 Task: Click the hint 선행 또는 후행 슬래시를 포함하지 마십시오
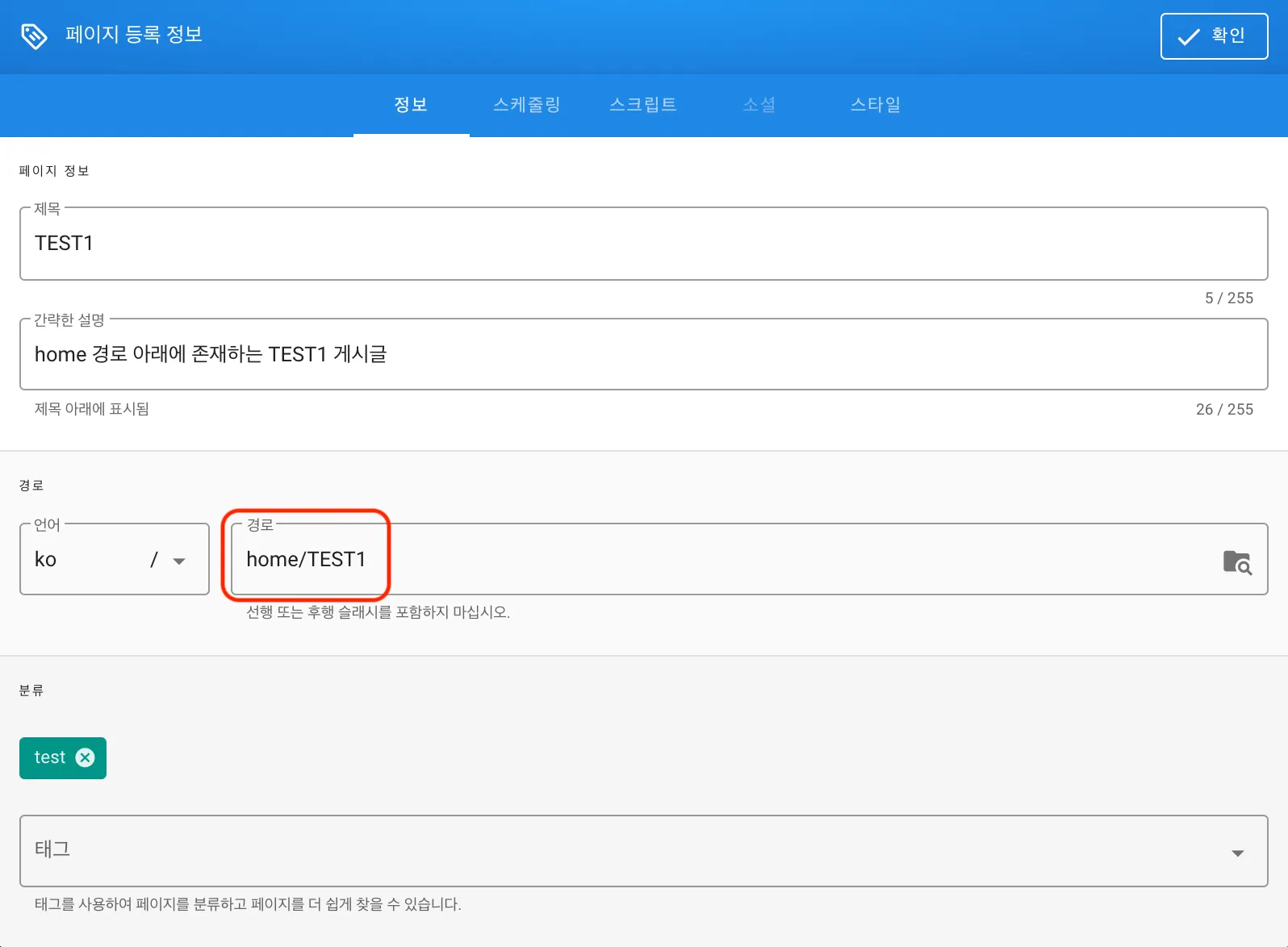[378, 612]
